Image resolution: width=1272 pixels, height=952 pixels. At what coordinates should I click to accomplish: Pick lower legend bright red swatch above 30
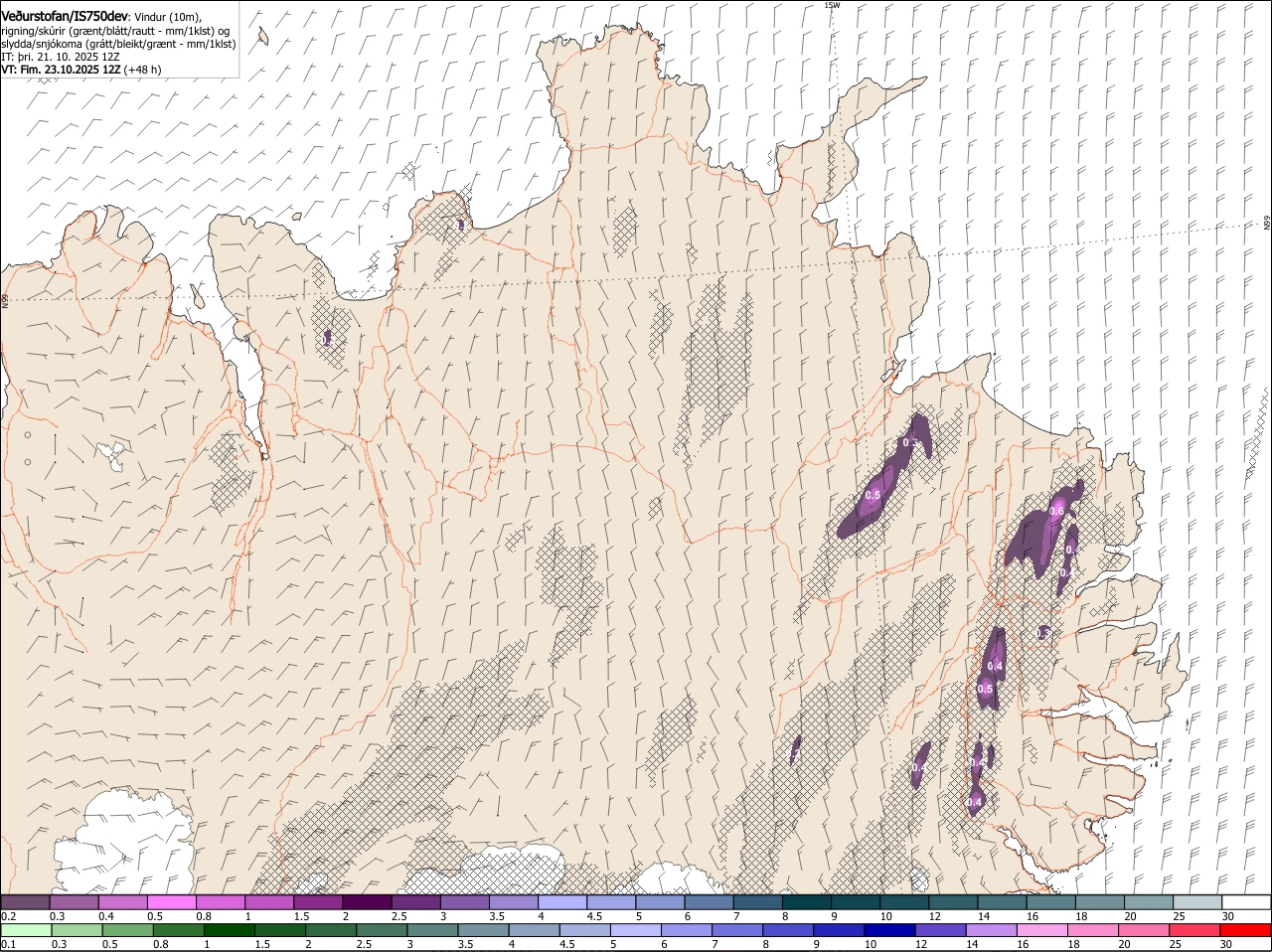click(x=1244, y=930)
